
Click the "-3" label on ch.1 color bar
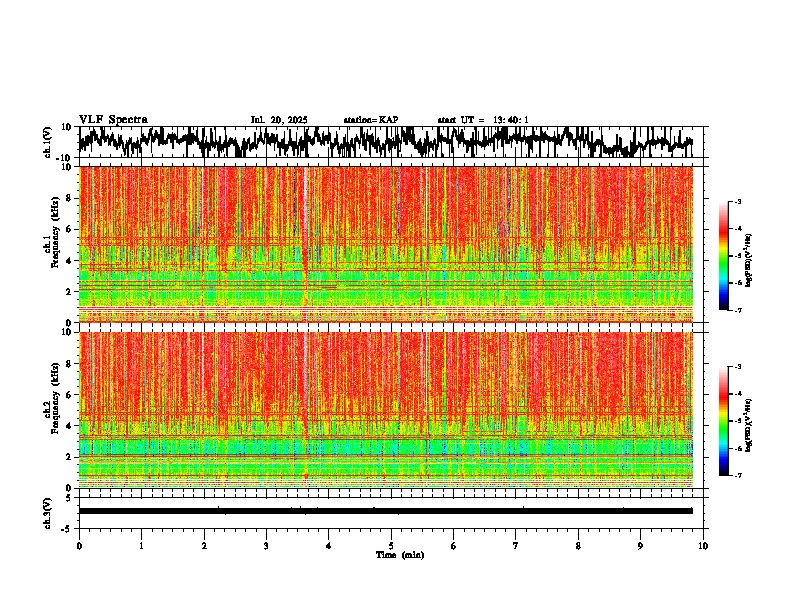[738, 201]
